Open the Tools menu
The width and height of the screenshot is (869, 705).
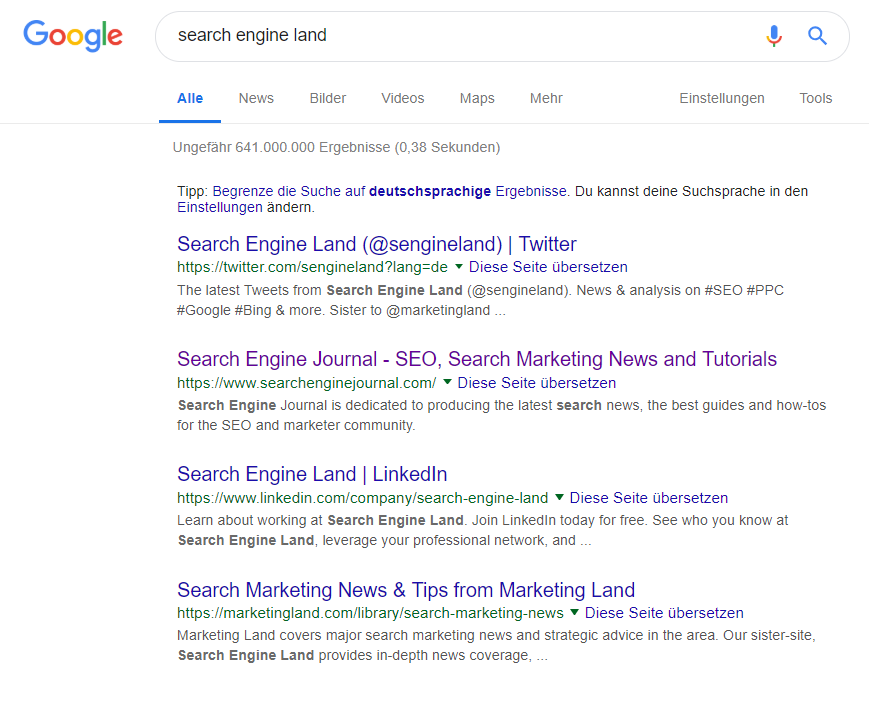(x=815, y=98)
